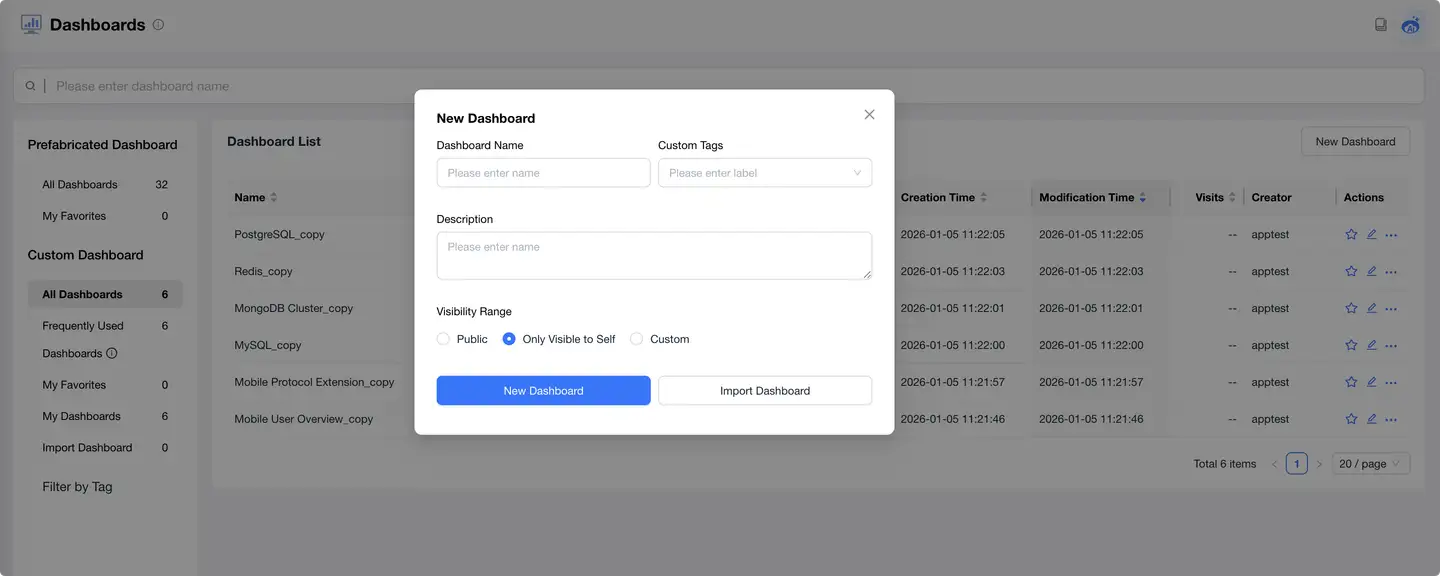1440x576 pixels.
Task: Click the Dashboards info icon beside the title
Action: [158, 24]
